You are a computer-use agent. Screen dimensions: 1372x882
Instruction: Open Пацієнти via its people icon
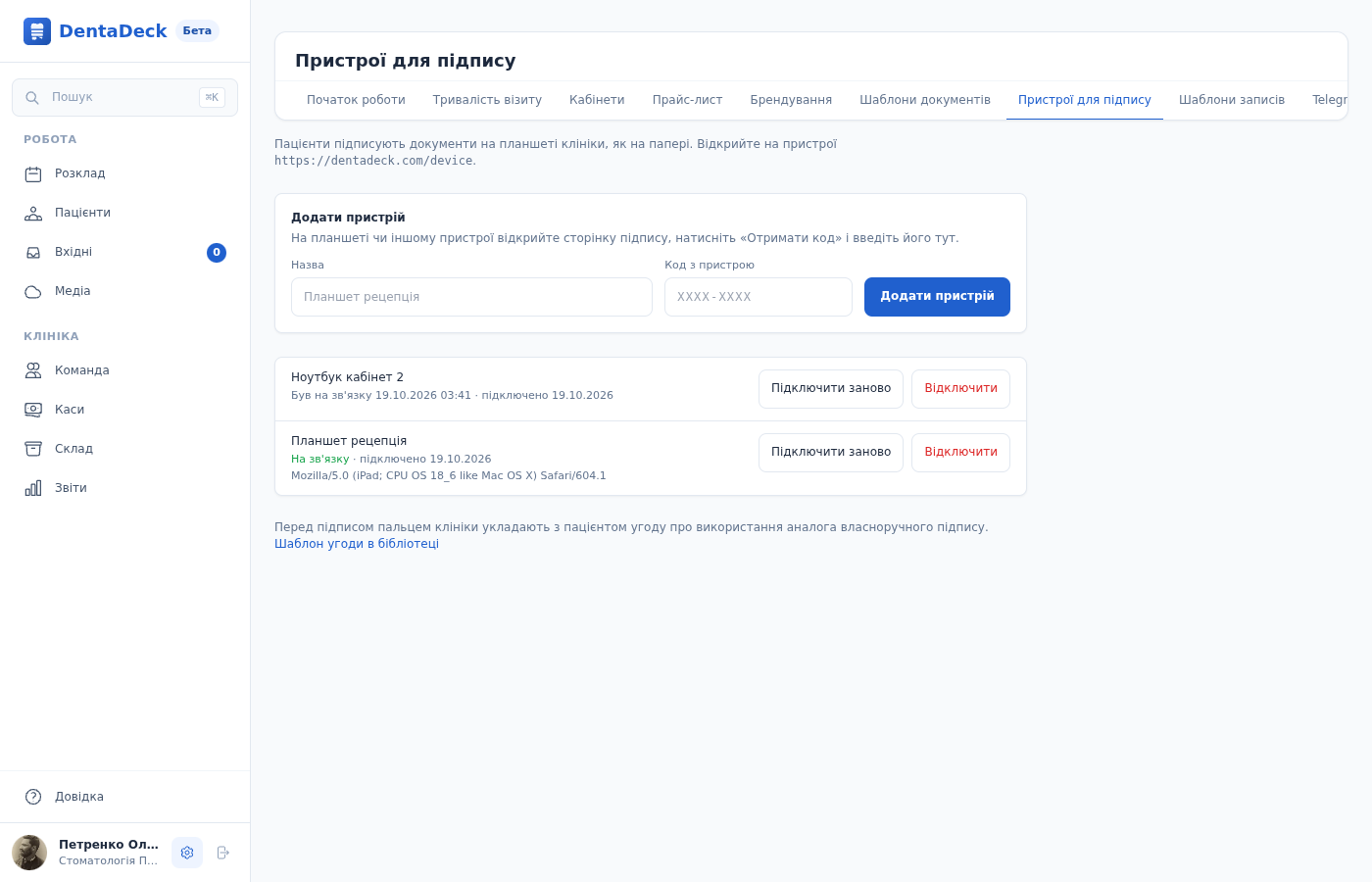[33, 214]
